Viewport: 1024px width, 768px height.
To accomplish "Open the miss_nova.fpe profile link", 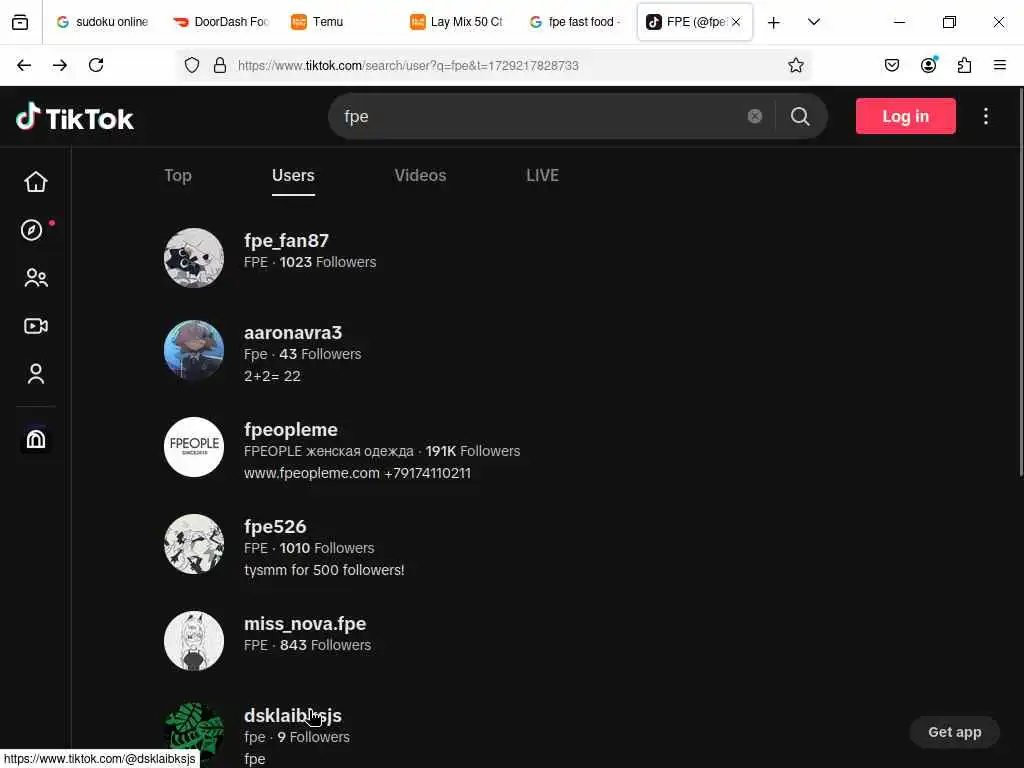I will (305, 624).
